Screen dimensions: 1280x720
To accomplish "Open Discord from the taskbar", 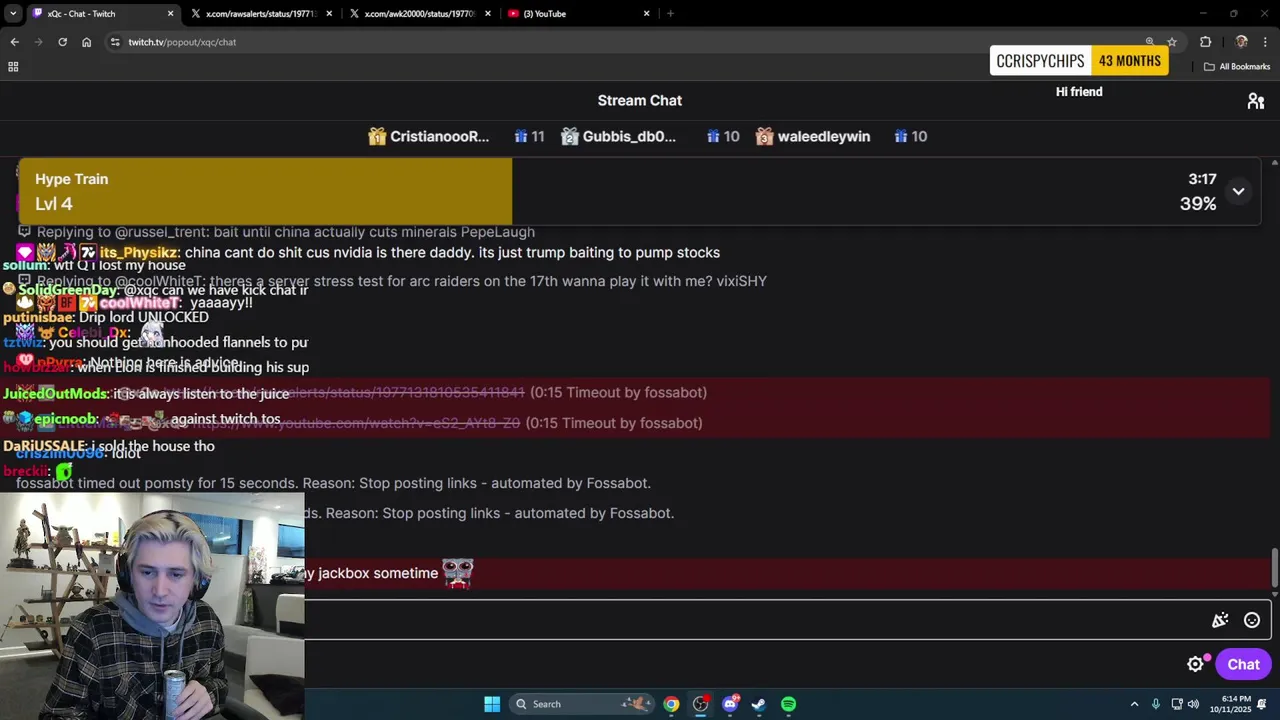I will (x=730, y=704).
